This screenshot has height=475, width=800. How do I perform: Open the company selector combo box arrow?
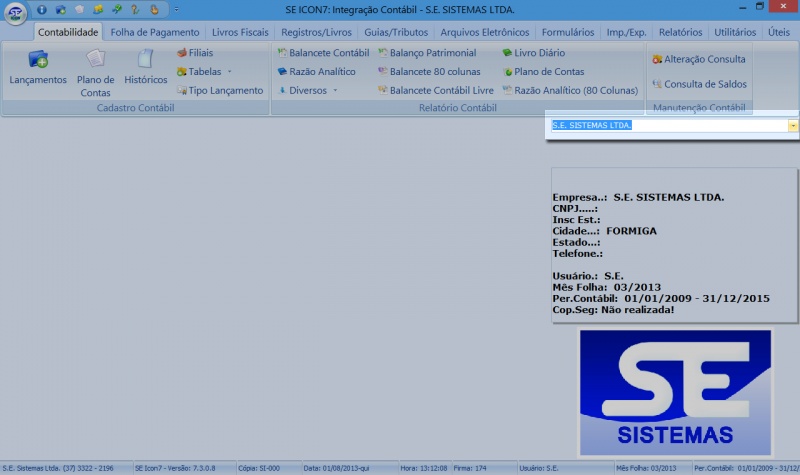[792, 126]
